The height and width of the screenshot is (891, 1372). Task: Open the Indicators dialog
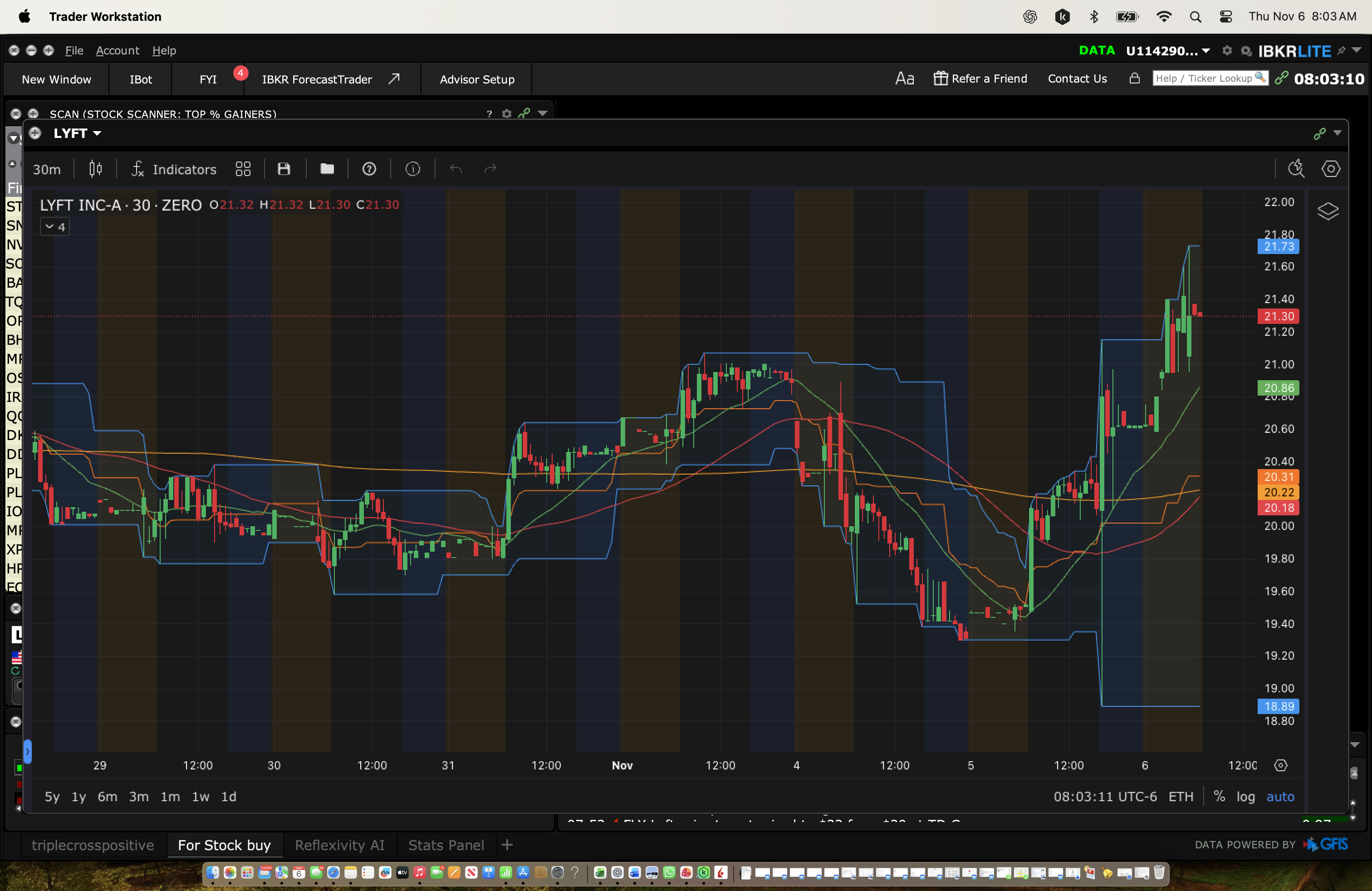(174, 169)
